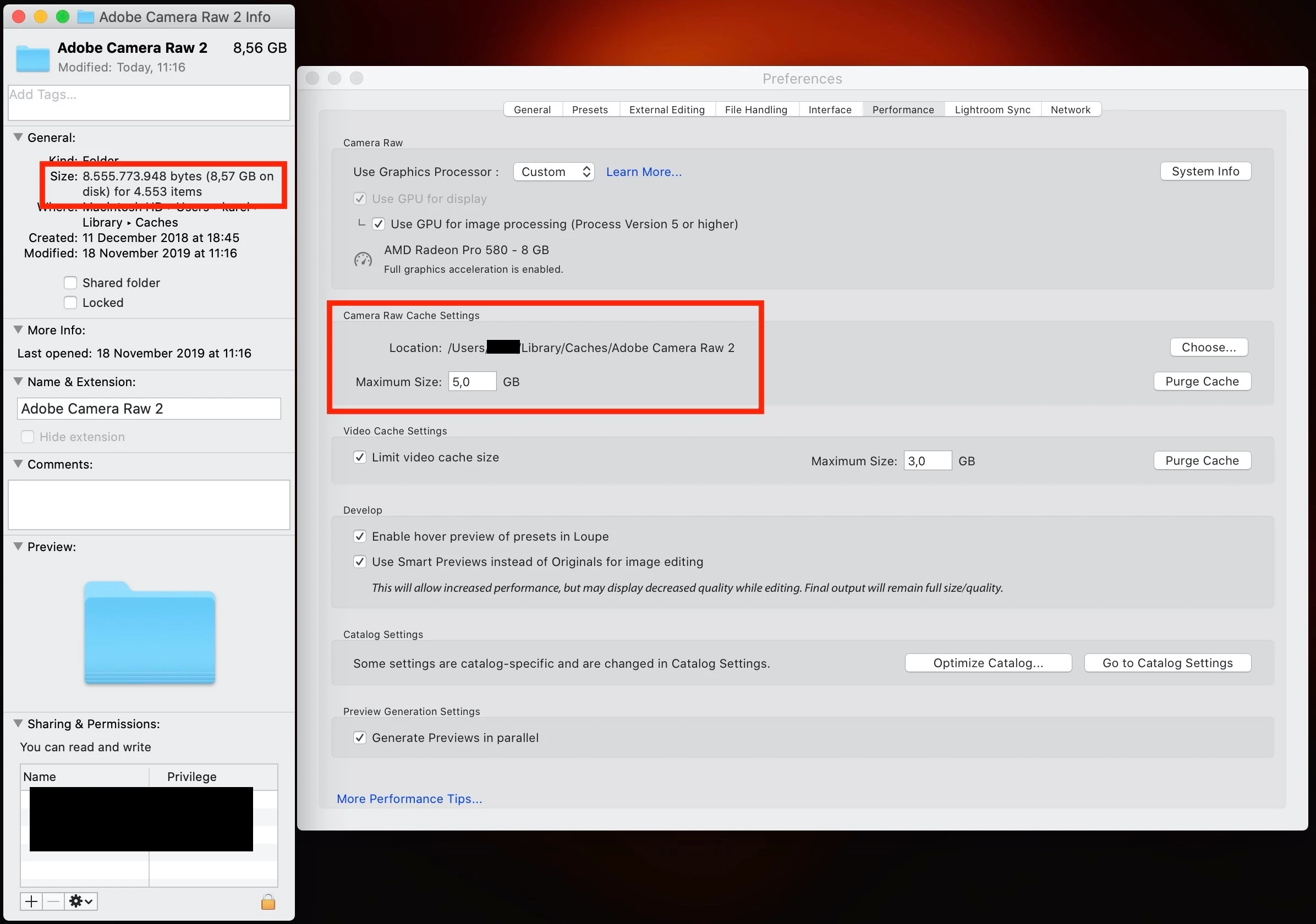Collapse the Sharing & Permissions section

(18, 723)
